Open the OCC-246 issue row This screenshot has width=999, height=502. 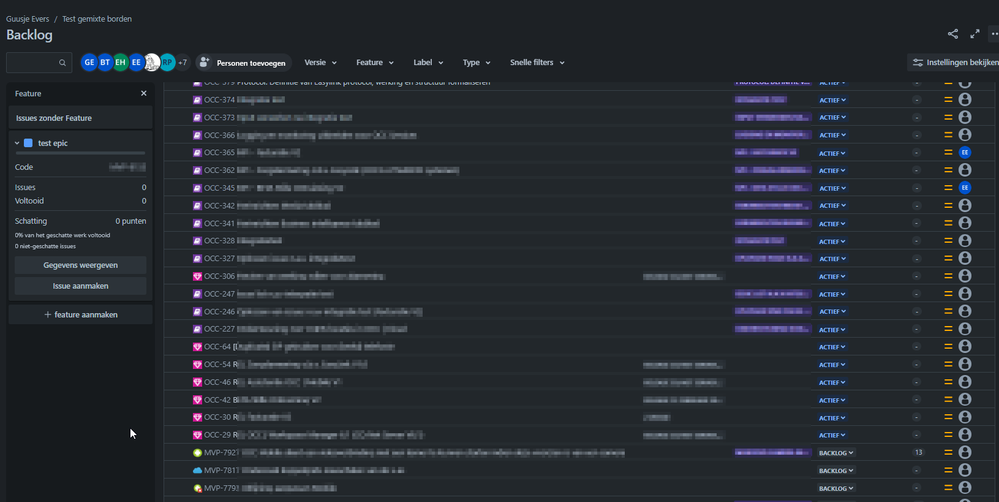579,312
